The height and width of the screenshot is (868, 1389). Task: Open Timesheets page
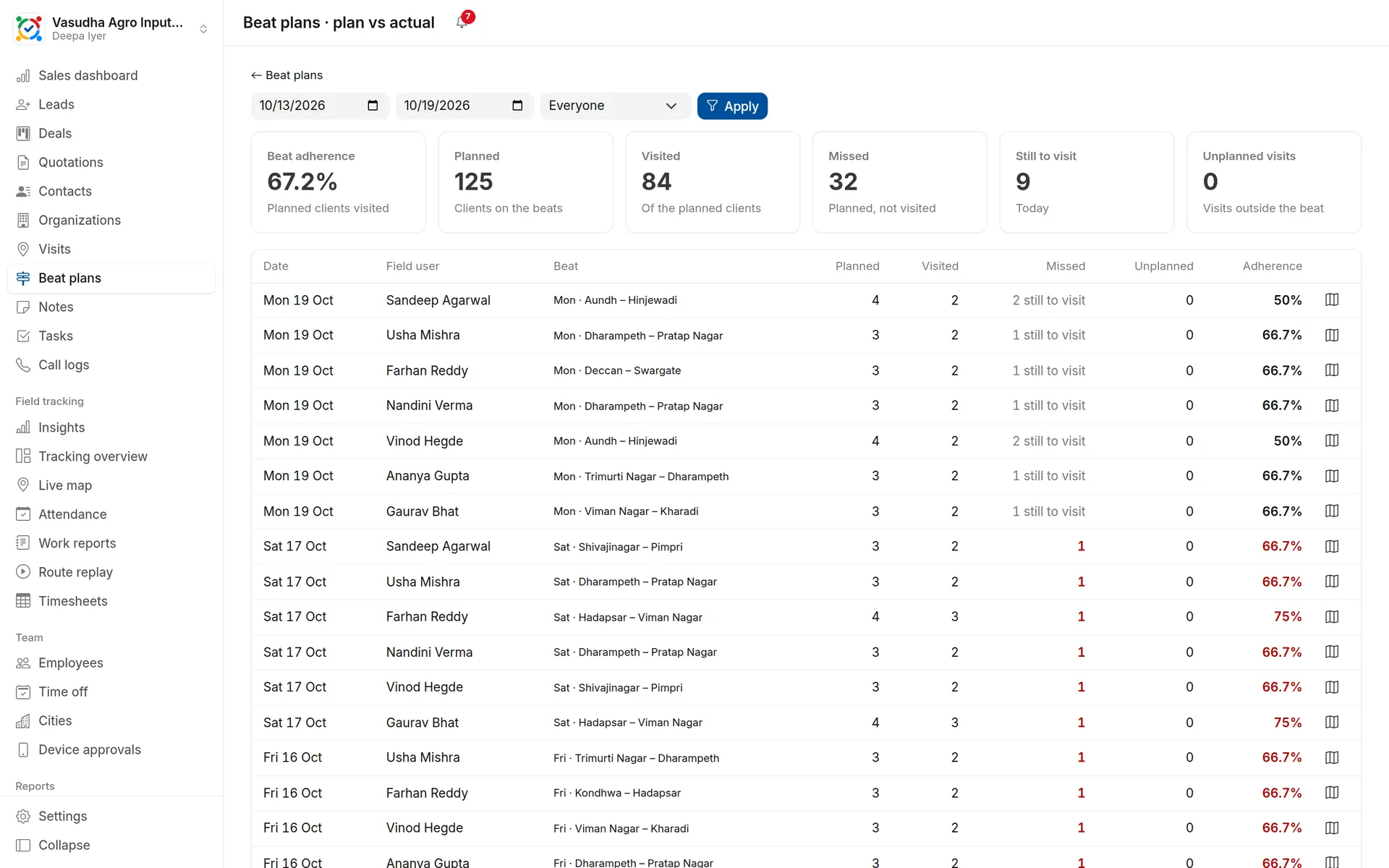tap(111, 601)
